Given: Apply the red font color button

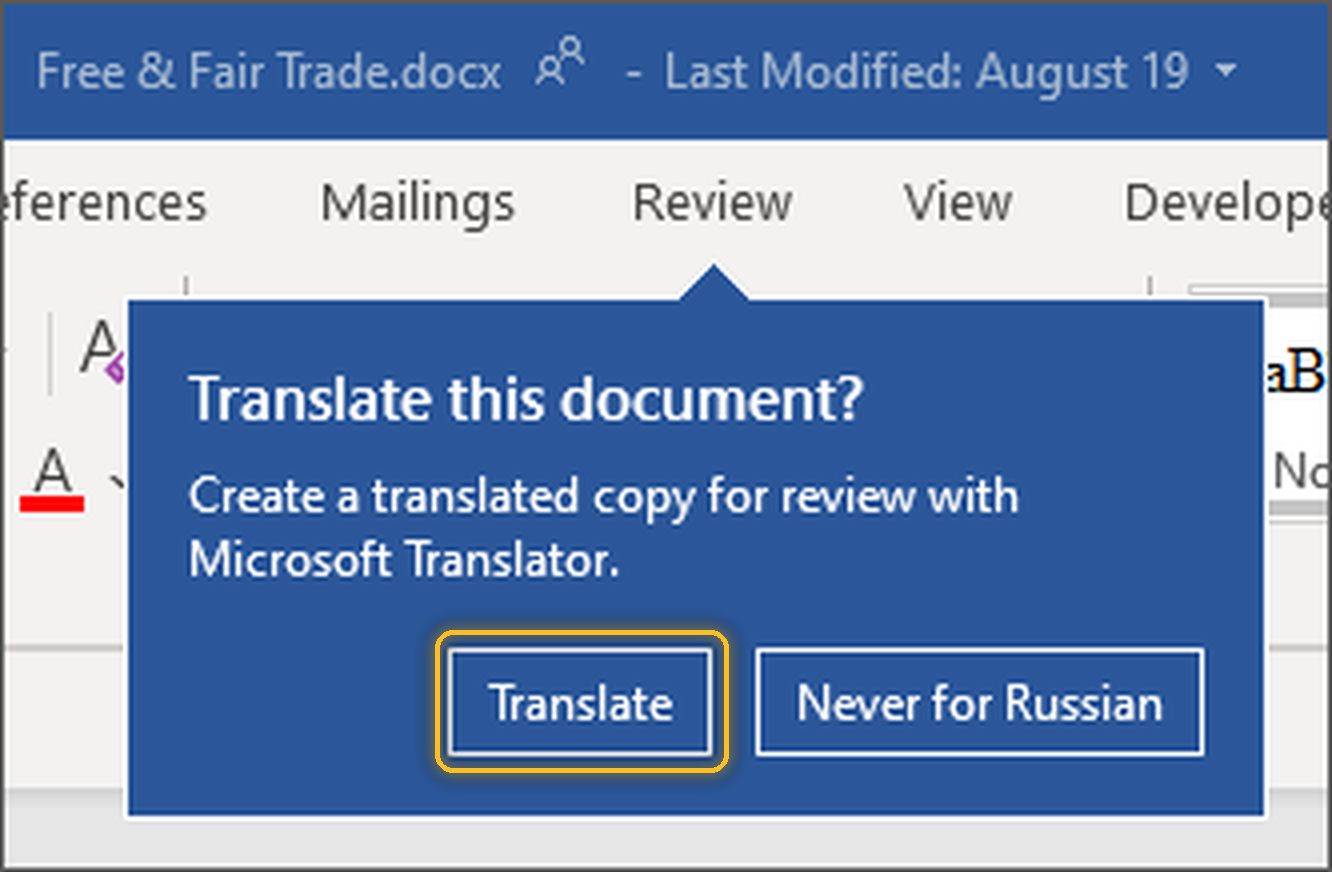Looking at the screenshot, I should (52, 480).
